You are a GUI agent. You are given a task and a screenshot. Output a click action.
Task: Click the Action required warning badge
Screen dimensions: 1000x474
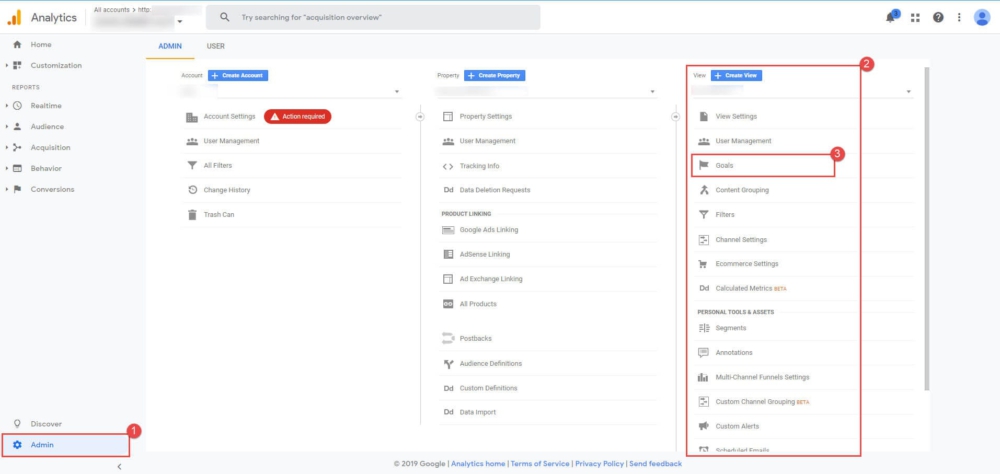[x=298, y=117]
